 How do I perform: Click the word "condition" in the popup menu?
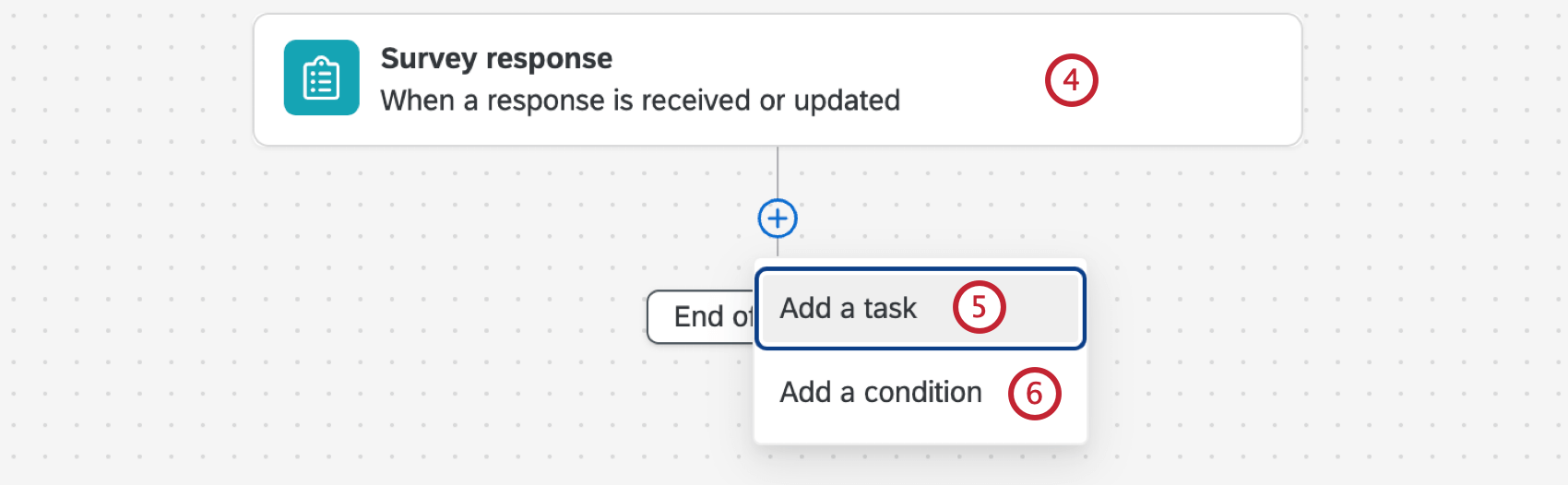tap(922, 393)
